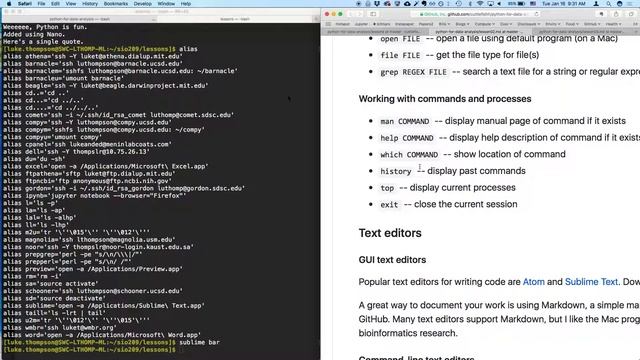Open the Edit menu

55,4
